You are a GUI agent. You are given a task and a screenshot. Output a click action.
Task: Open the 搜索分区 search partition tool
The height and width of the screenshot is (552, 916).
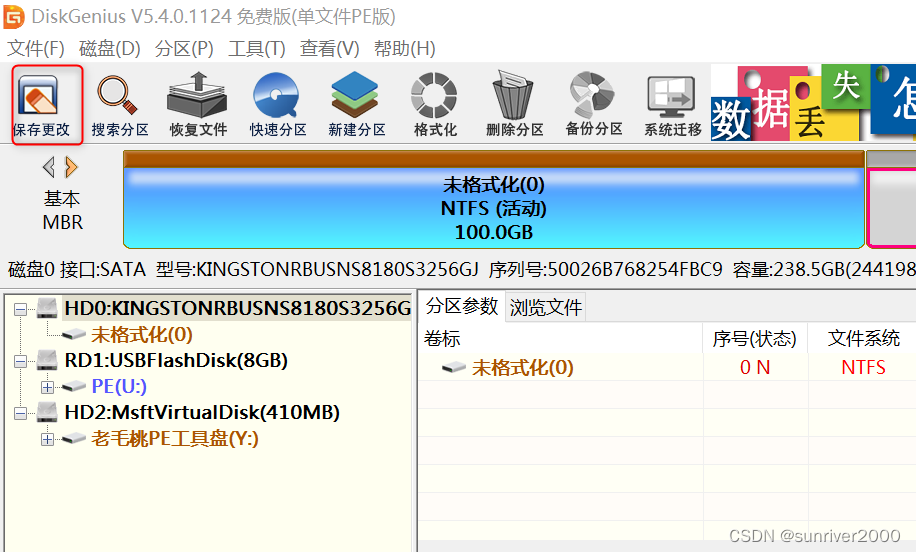tap(117, 96)
